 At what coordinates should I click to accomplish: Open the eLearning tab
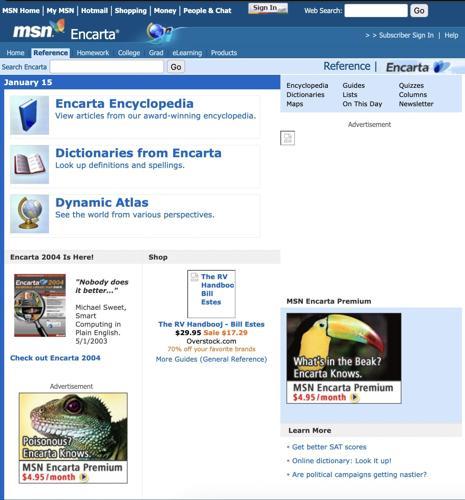187,53
